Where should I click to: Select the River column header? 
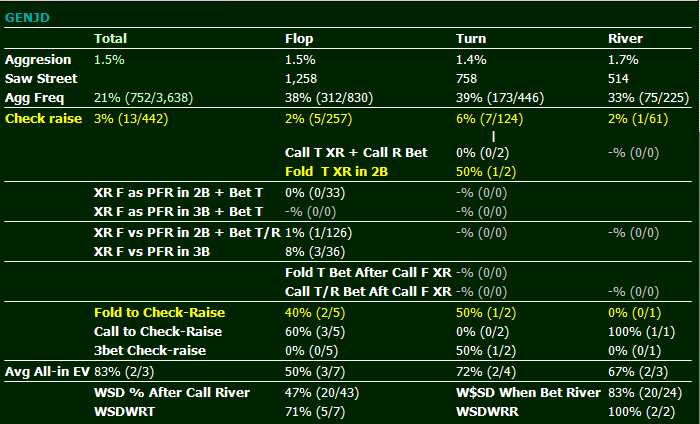(625, 39)
